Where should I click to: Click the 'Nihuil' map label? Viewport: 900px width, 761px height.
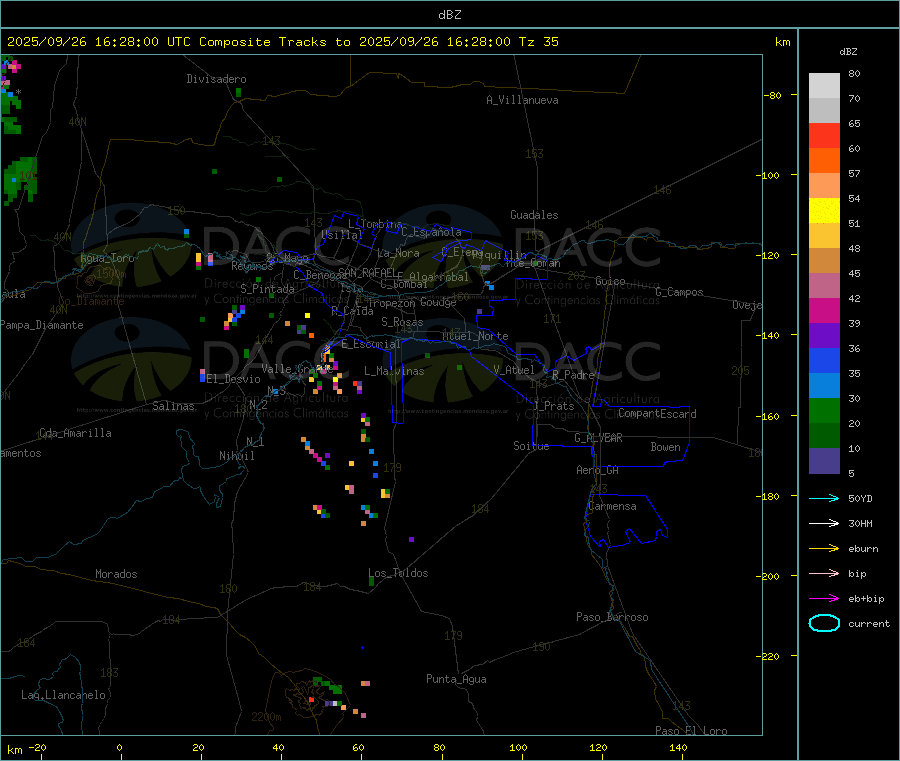click(x=237, y=456)
